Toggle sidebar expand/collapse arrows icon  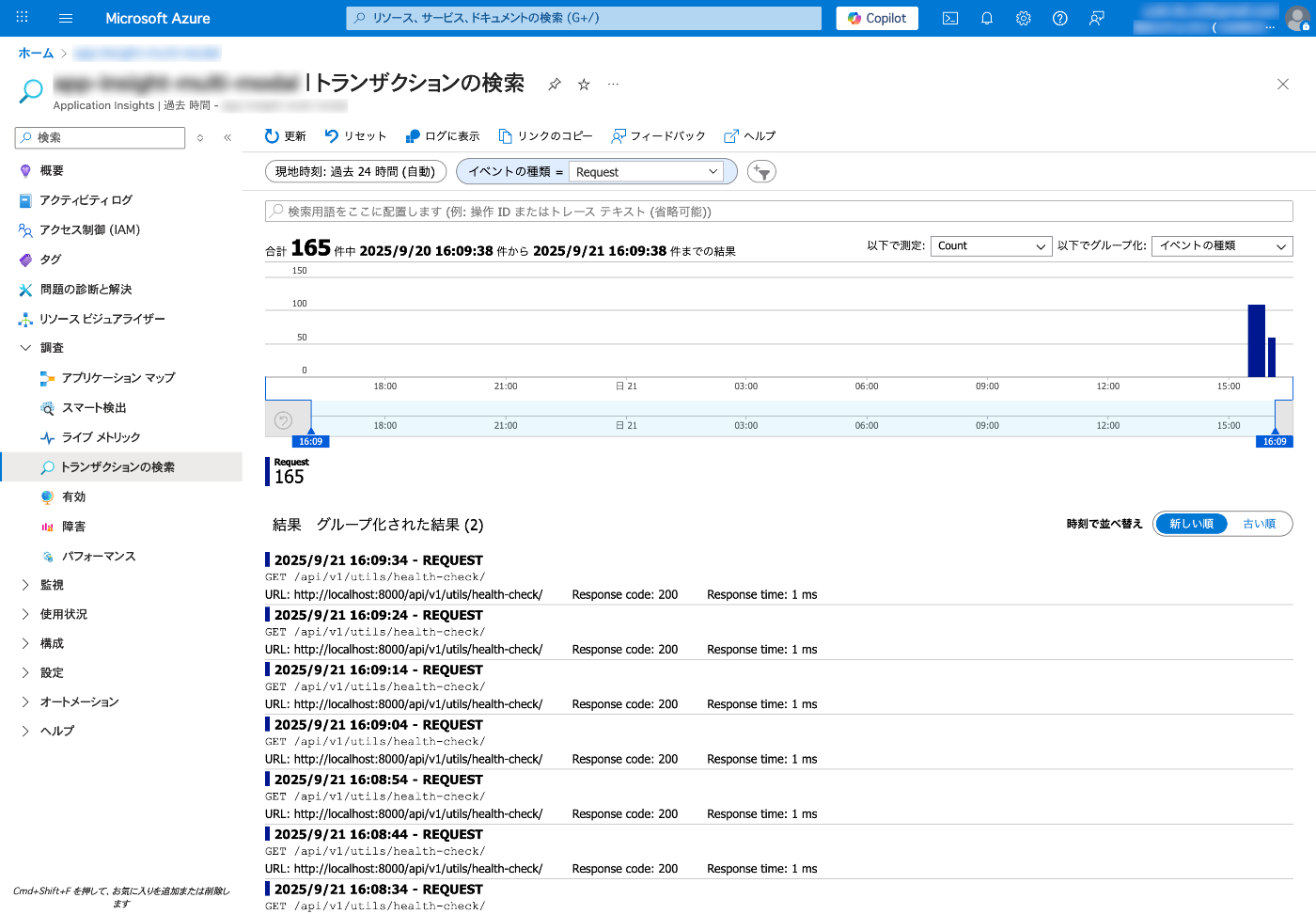point(200,138)
